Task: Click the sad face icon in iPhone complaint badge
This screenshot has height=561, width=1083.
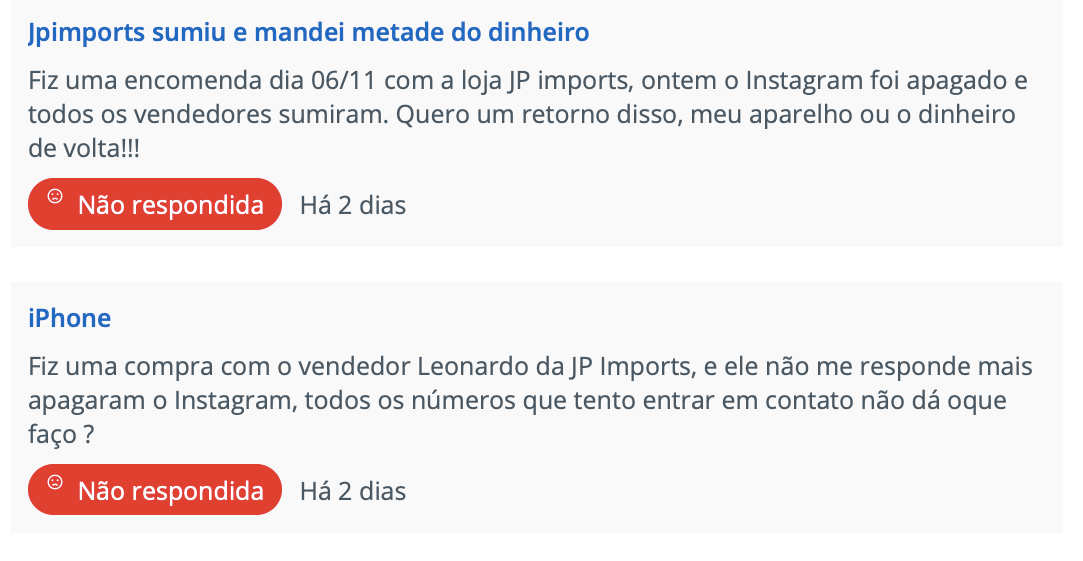Action: click(x=55, y=482)
